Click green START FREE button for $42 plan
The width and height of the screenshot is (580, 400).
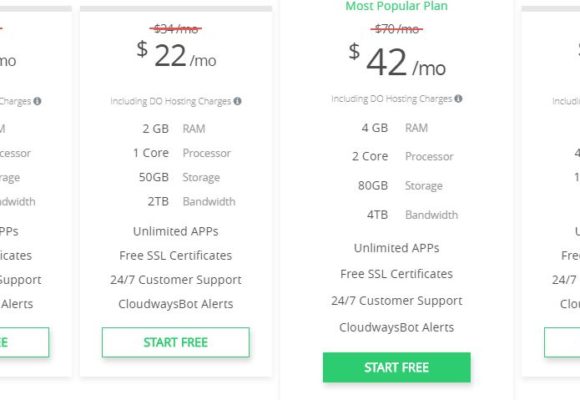[397, 367]
